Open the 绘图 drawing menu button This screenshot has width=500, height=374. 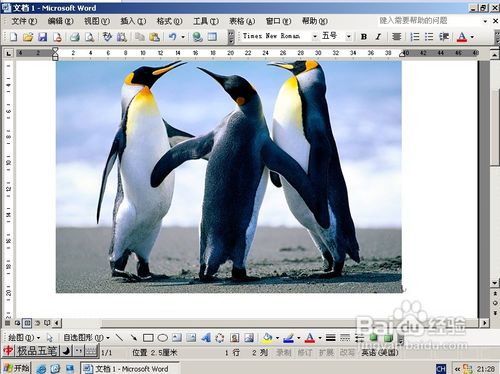click(x=24, y=338)
